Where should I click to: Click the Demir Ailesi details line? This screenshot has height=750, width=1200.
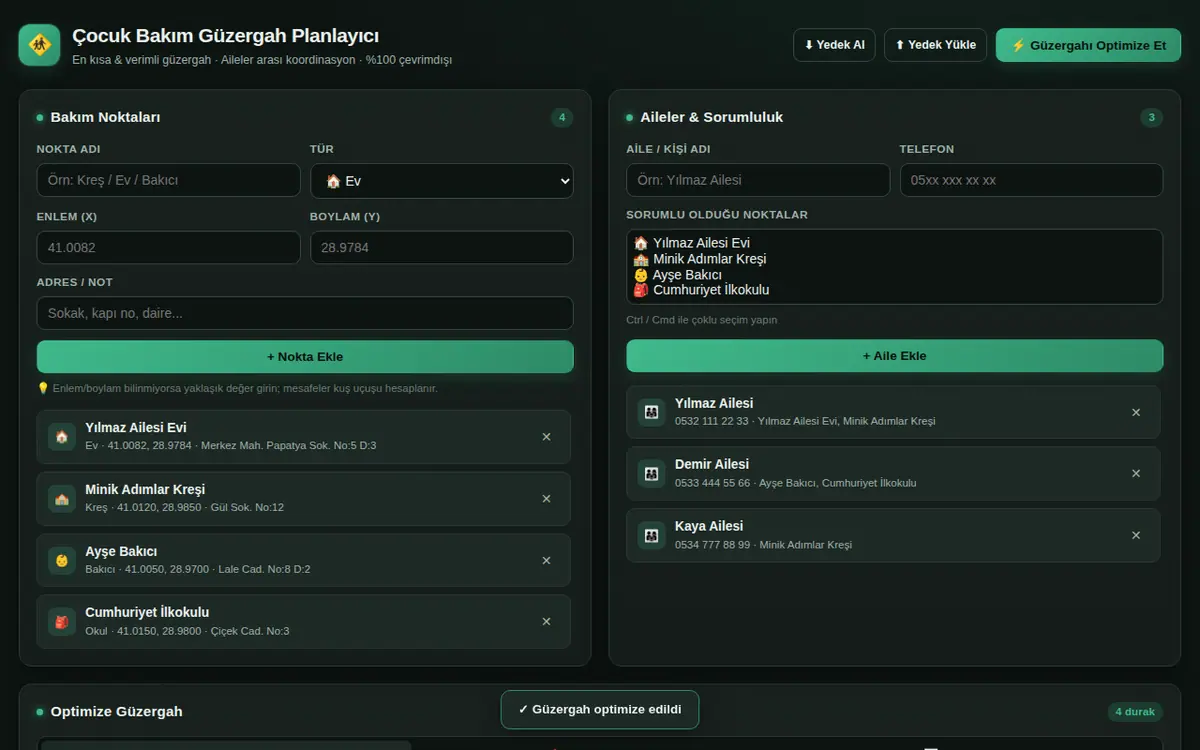coord(796,483)
